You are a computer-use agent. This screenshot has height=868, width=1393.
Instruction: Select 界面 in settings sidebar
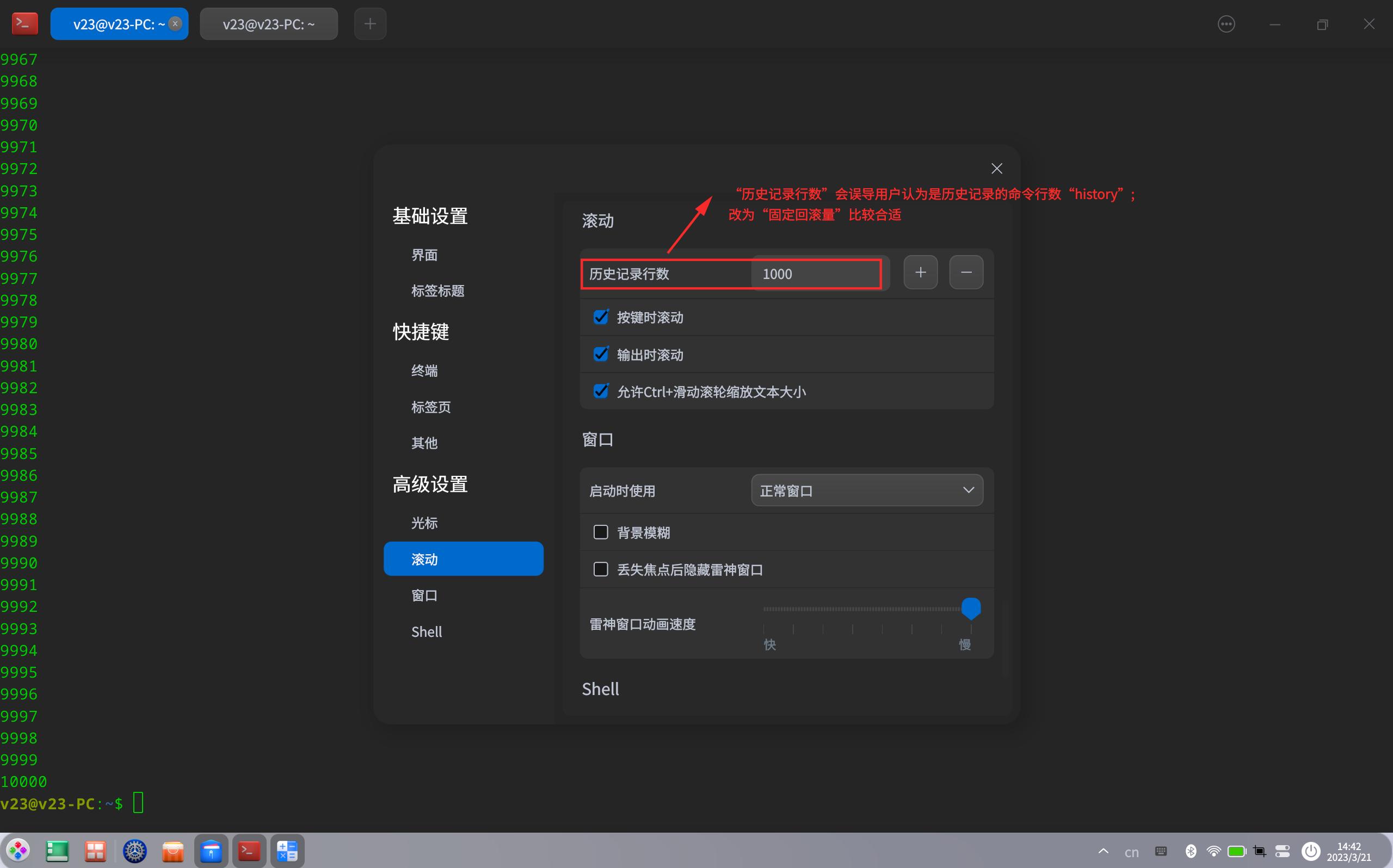click(424, 255)
